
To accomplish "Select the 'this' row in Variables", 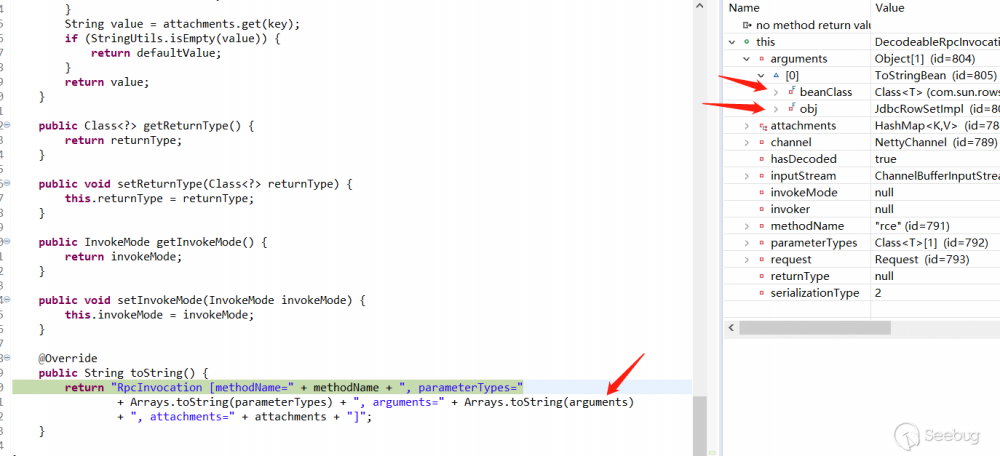I will click(862, 42).
